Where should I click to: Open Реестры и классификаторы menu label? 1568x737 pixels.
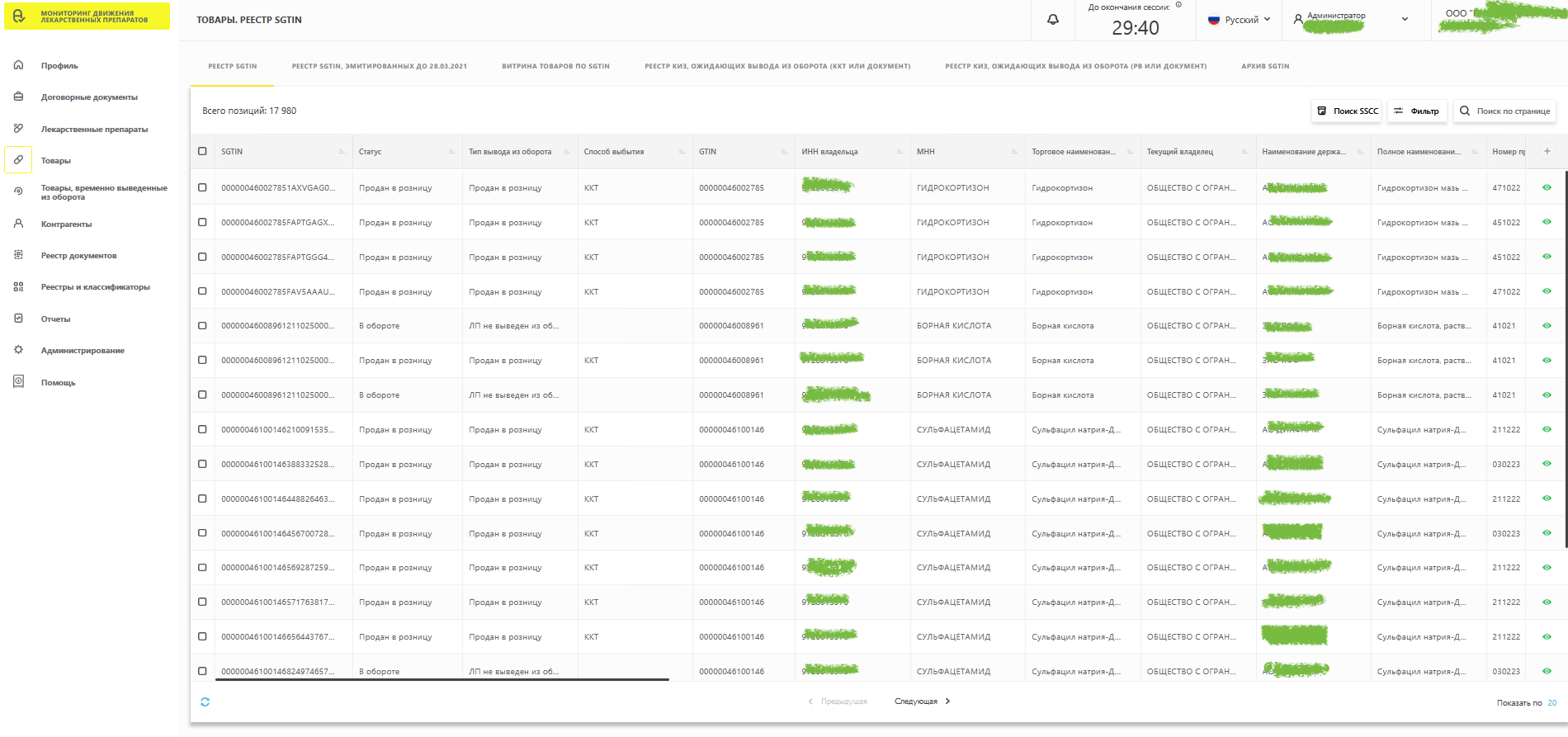pyautogui.click(x=96, y=287)
